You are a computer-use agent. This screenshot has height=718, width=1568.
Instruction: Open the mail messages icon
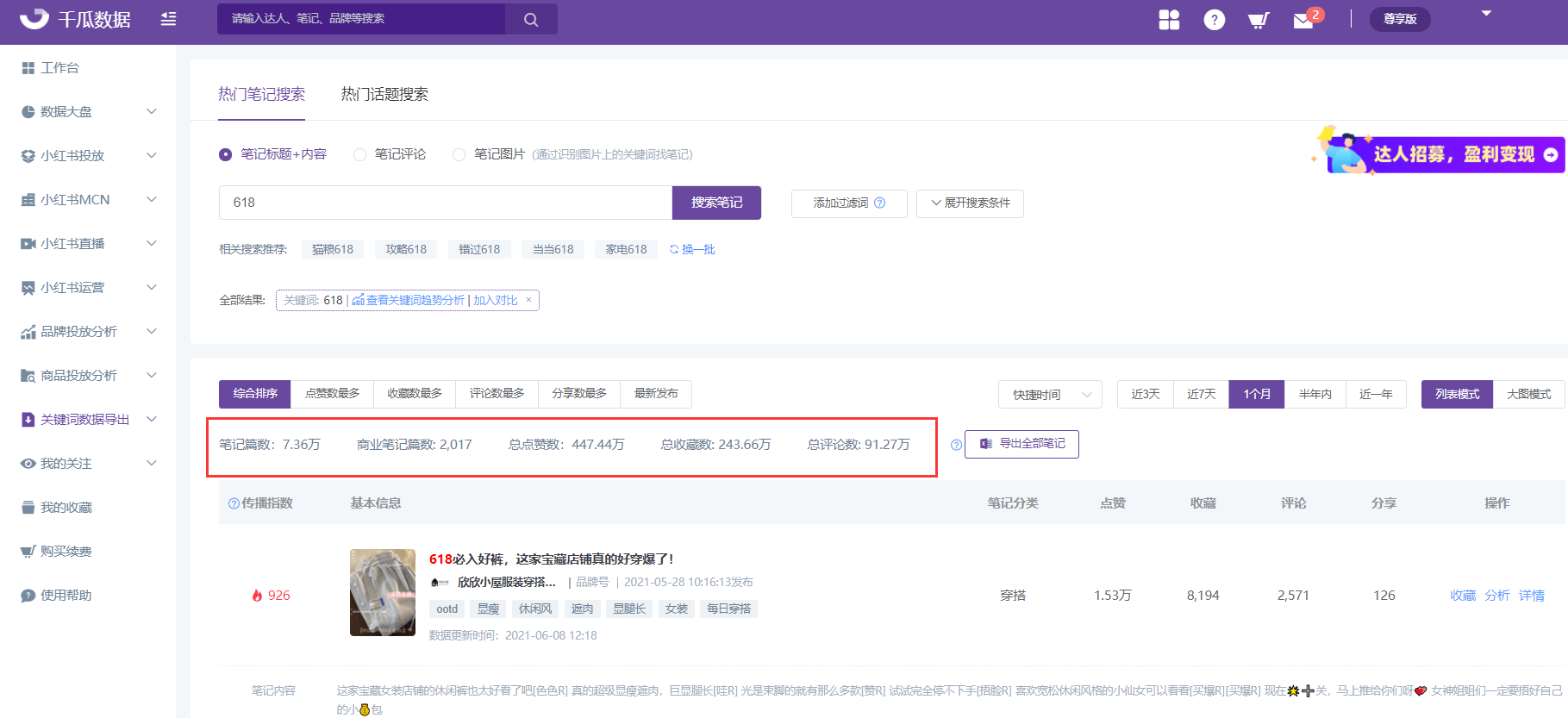pyautogui.click(x=1303, y=21)
